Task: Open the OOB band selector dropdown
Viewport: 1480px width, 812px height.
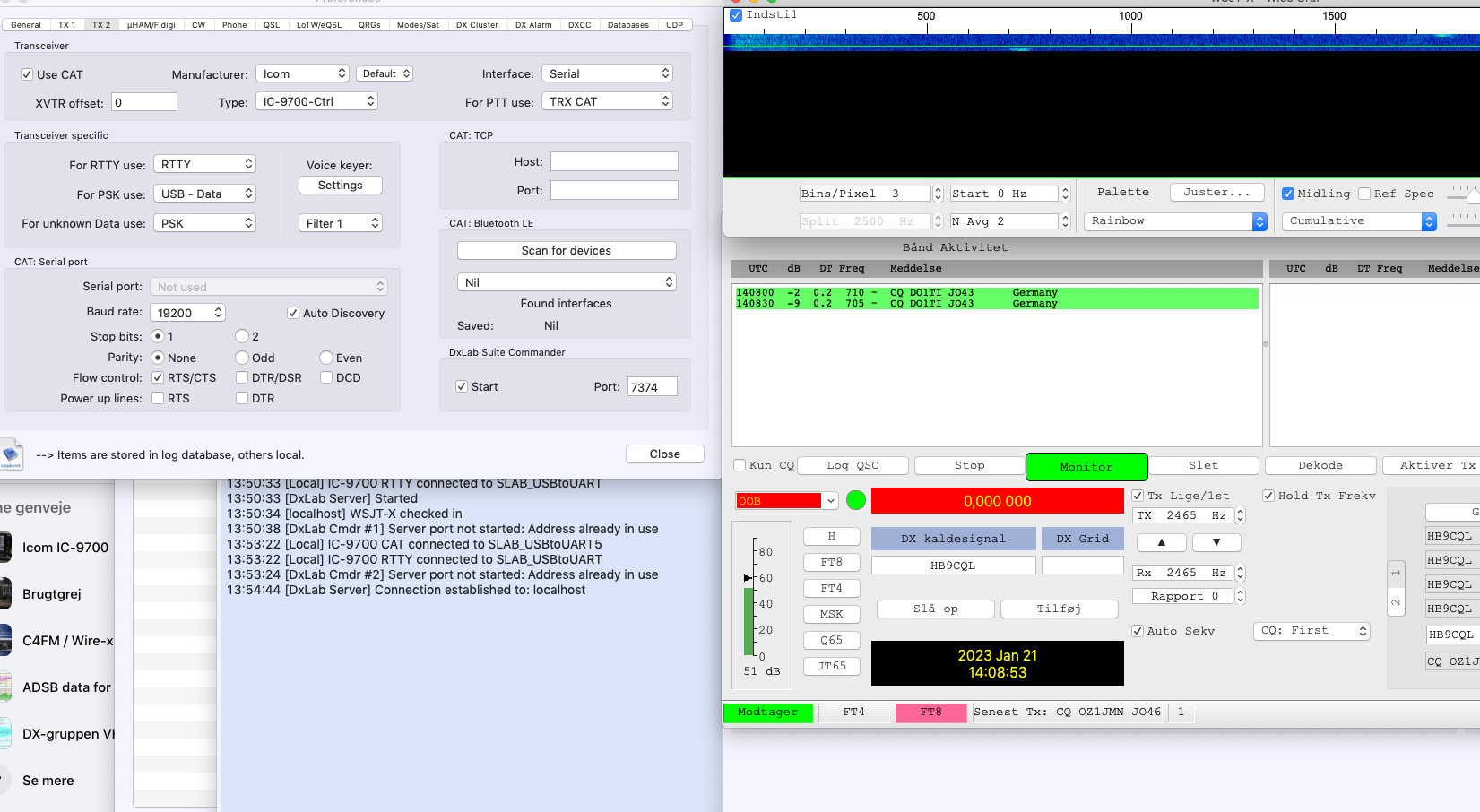Action: tap(787, 501)
